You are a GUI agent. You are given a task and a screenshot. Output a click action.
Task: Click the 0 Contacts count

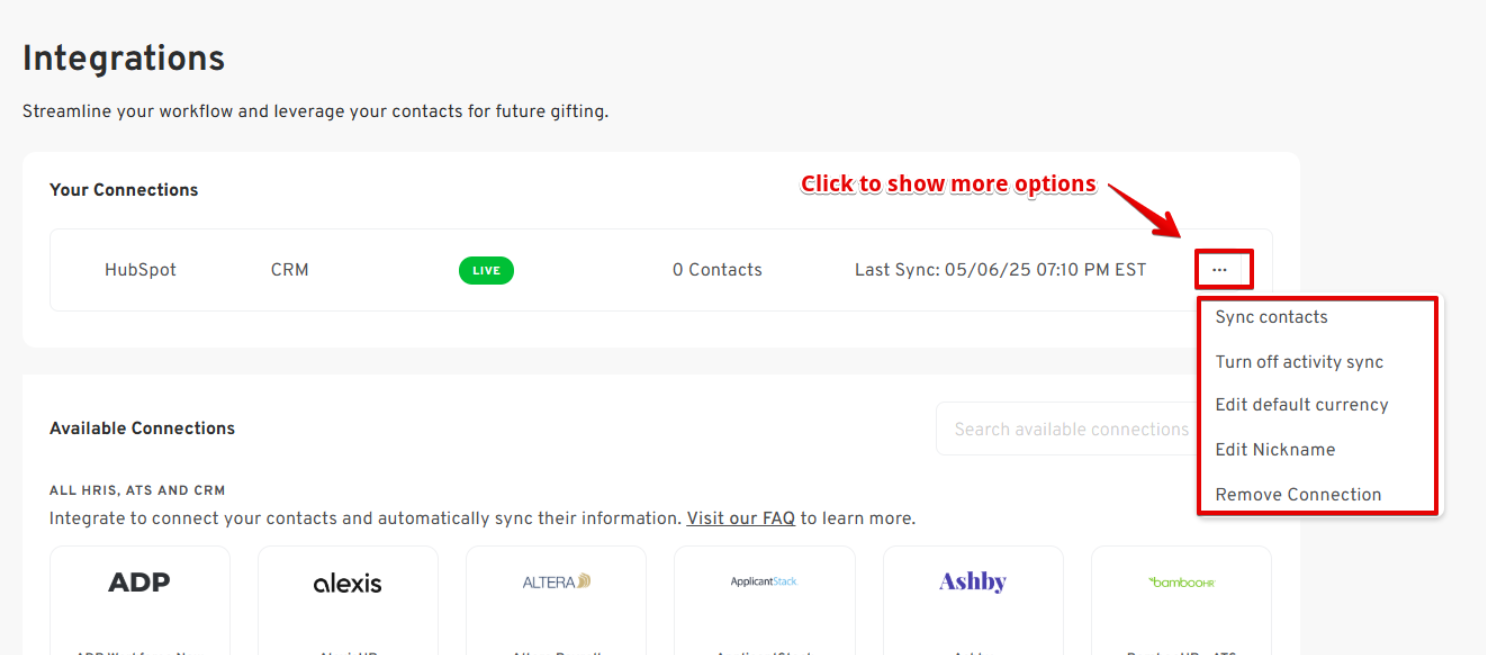717,270
